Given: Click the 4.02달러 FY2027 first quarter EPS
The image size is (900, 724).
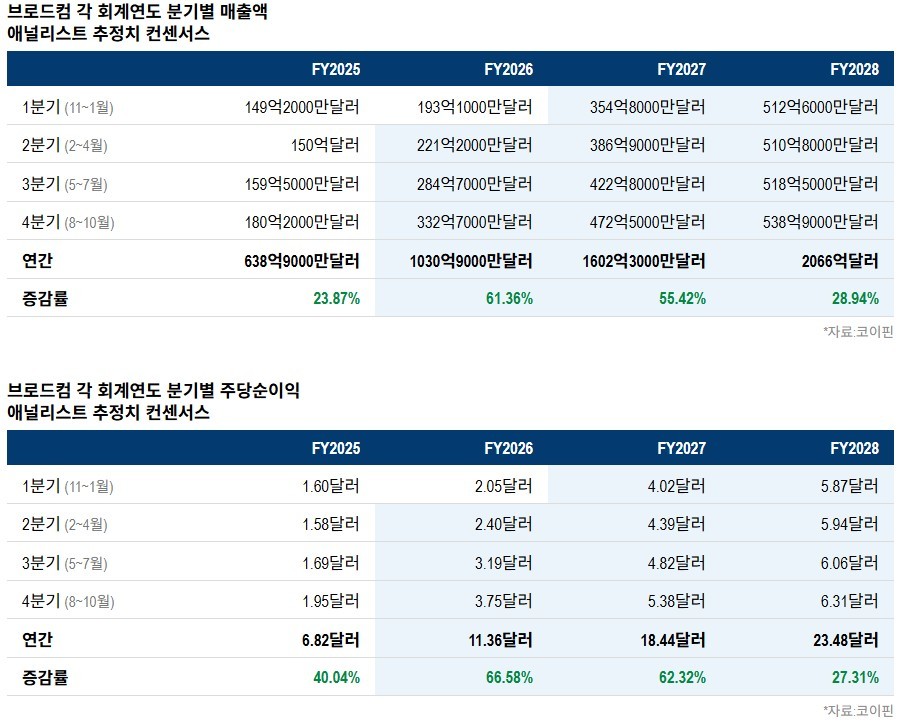Looking at the screenshot, I should [x=676, y=486].
